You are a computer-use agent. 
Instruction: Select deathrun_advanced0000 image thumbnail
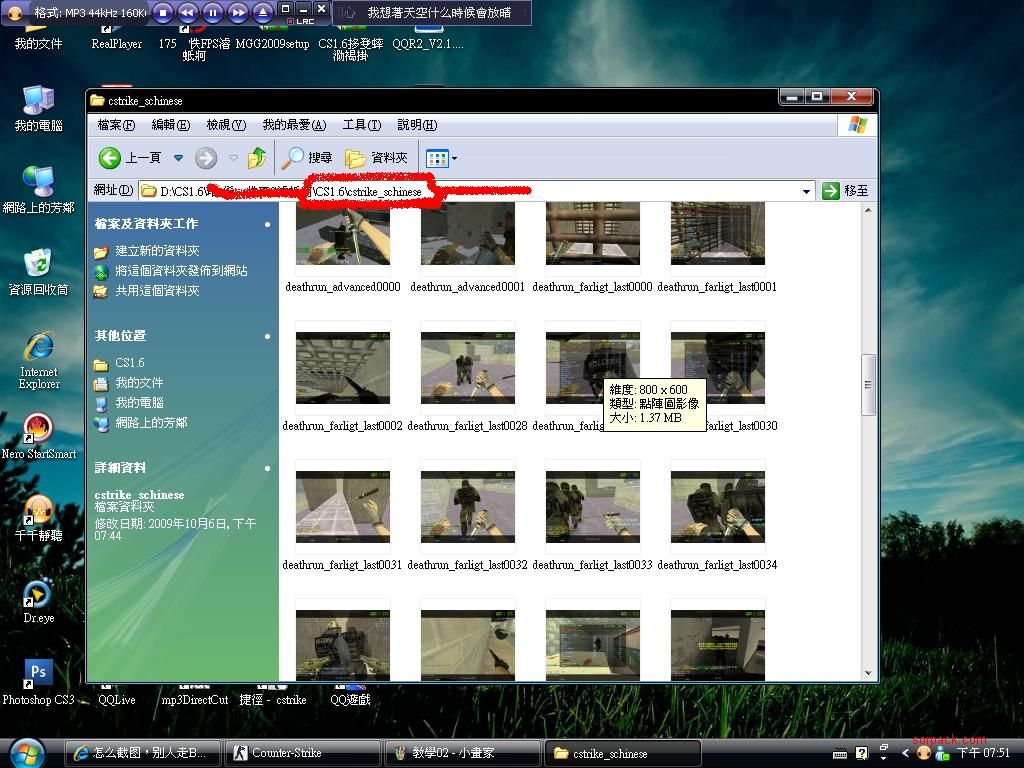click(343, 240)
